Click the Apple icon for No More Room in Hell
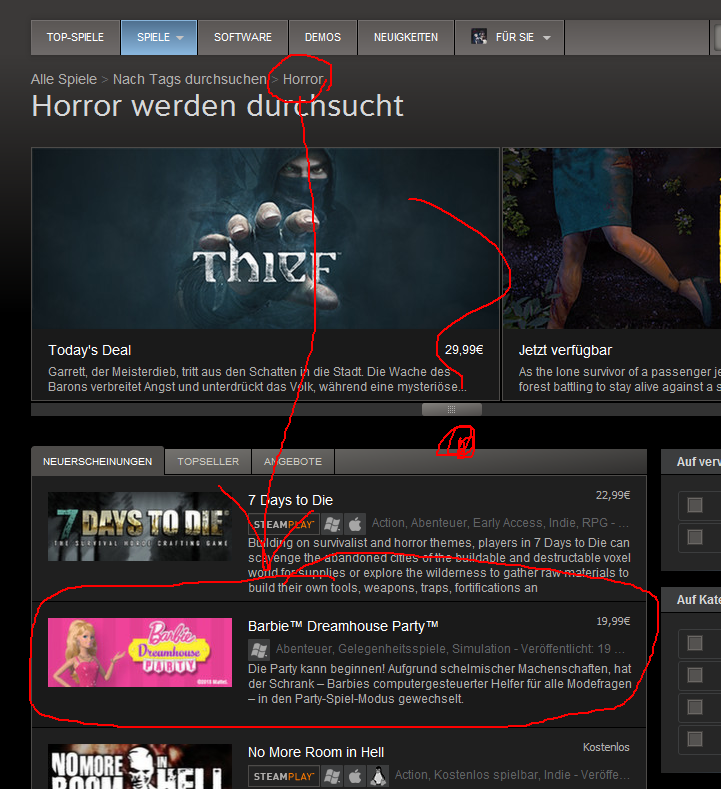The height and width of the screenshot is (789, 721). [355, 775]
